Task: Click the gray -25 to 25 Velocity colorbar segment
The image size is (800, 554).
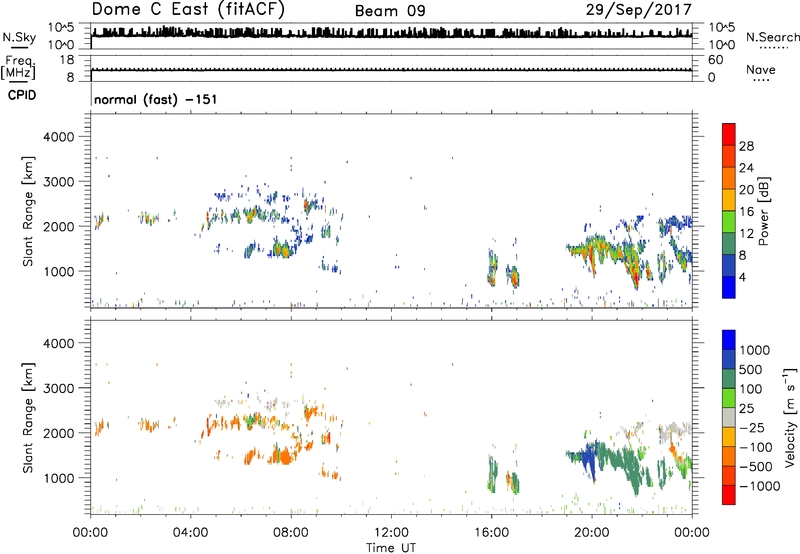Action: tap(729, 417)
